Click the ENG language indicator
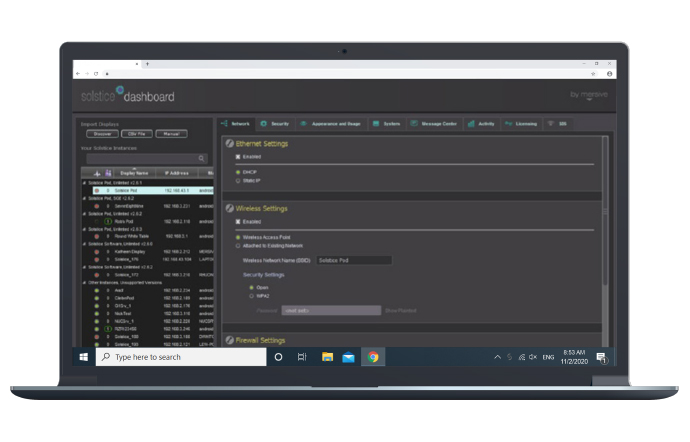Image resolution: width=690 pixels, height=442 pixels. click(x=548, y=357)
